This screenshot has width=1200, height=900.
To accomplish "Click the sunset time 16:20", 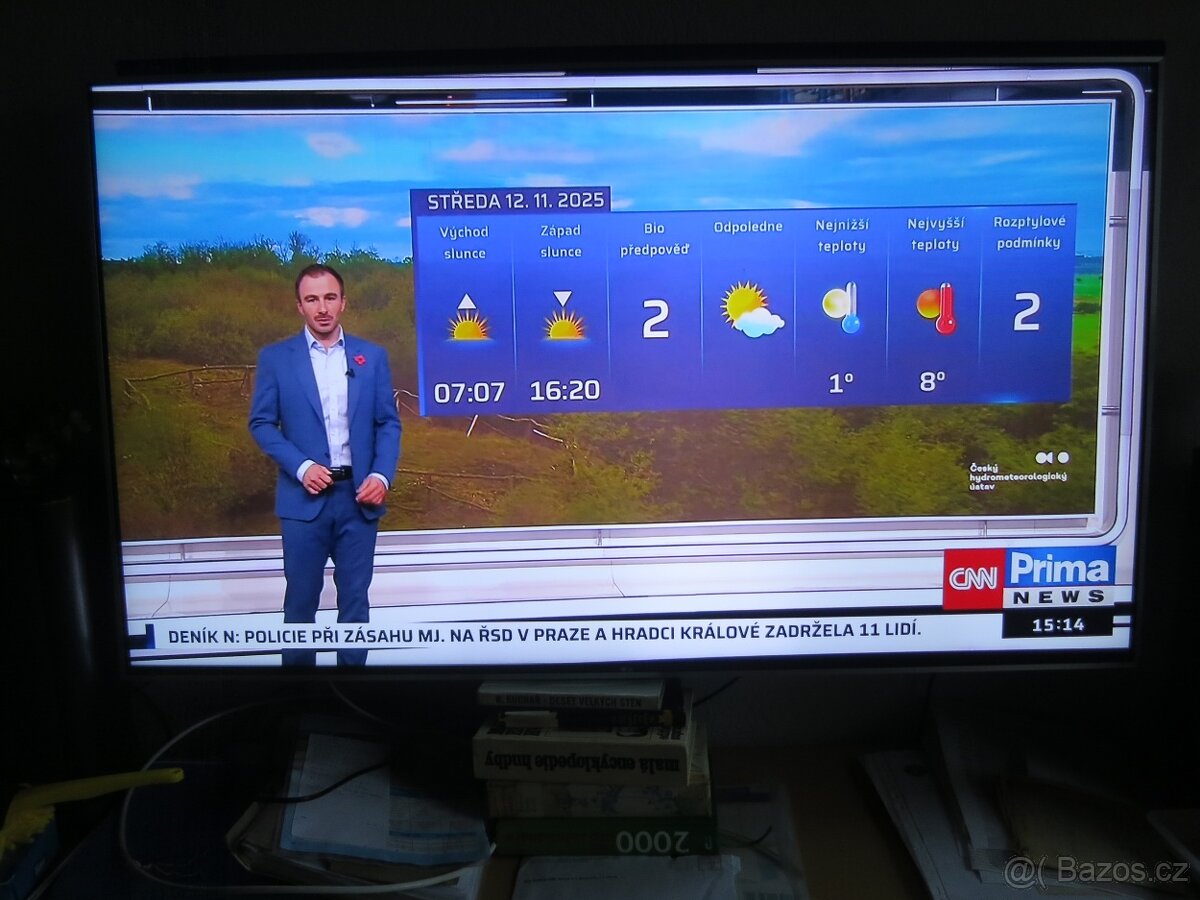I will click(565, 390).
